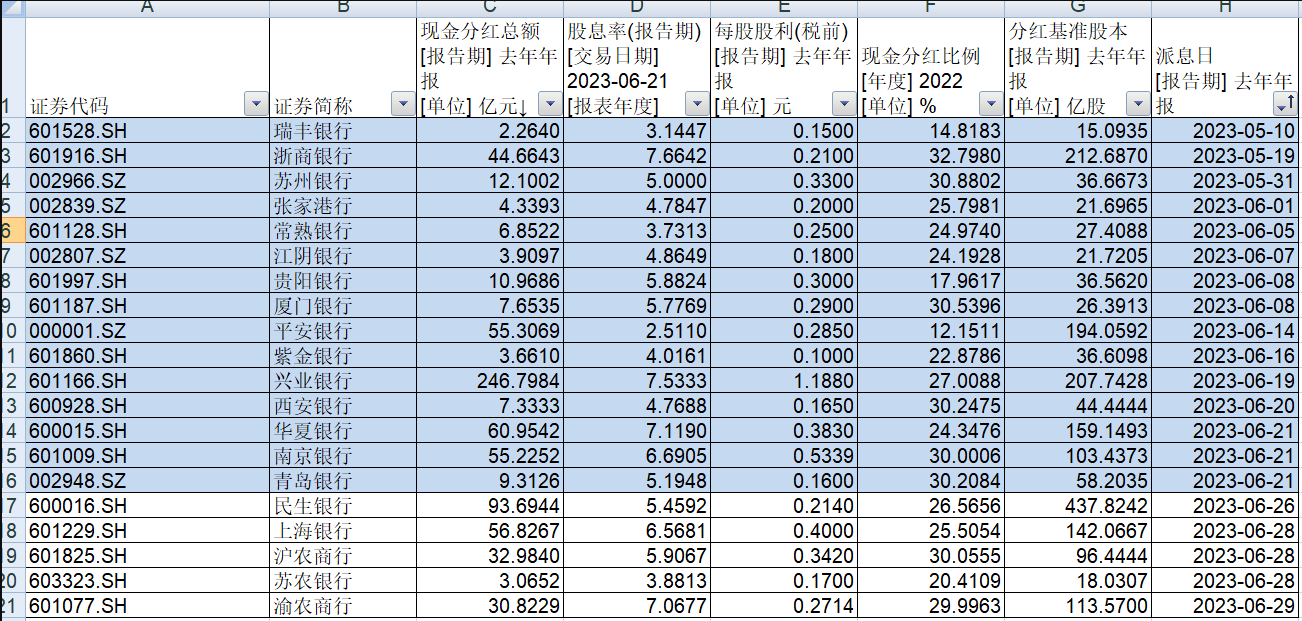Click 派息日 header cell

point(1225,67)
